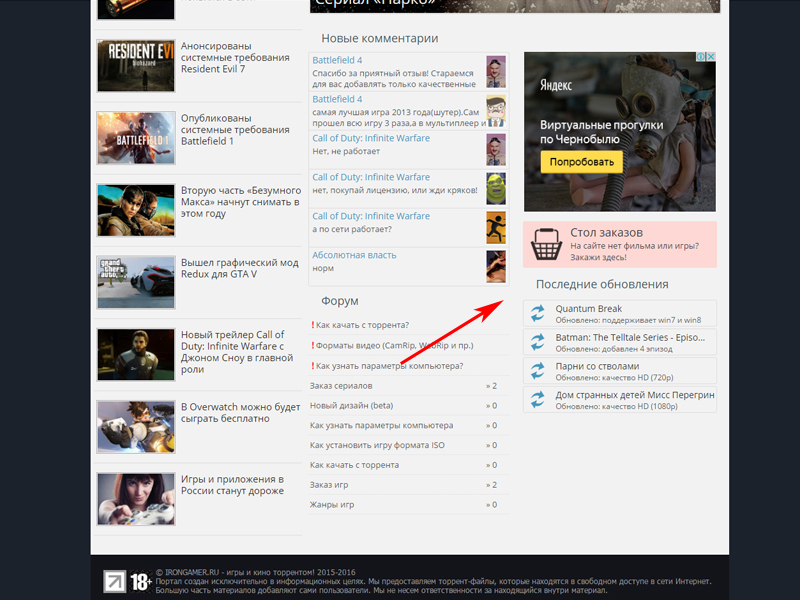Open the Call of Duty trailer news thumbnail

[136, 355]
